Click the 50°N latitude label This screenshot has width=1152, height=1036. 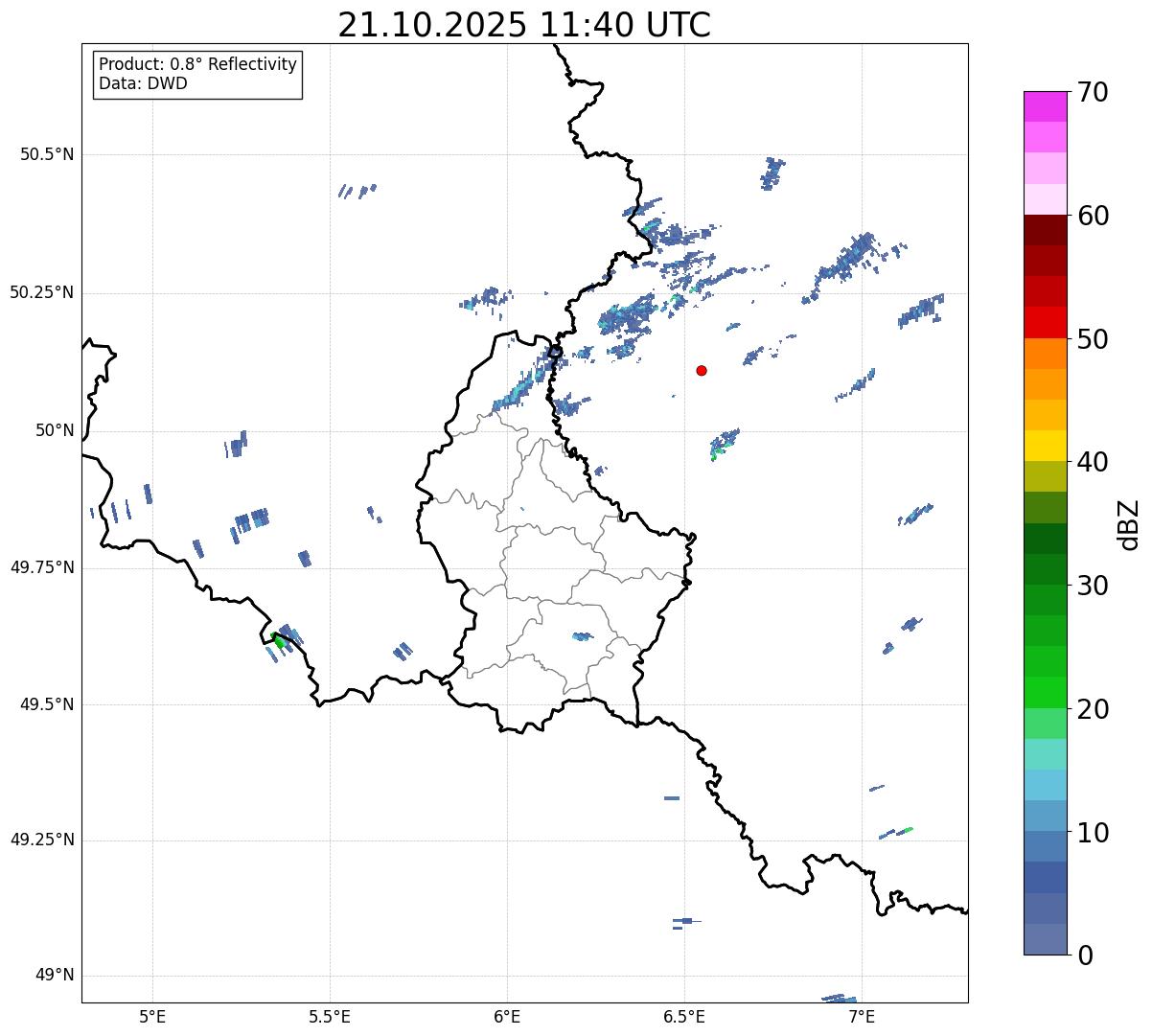pos(55,430)
